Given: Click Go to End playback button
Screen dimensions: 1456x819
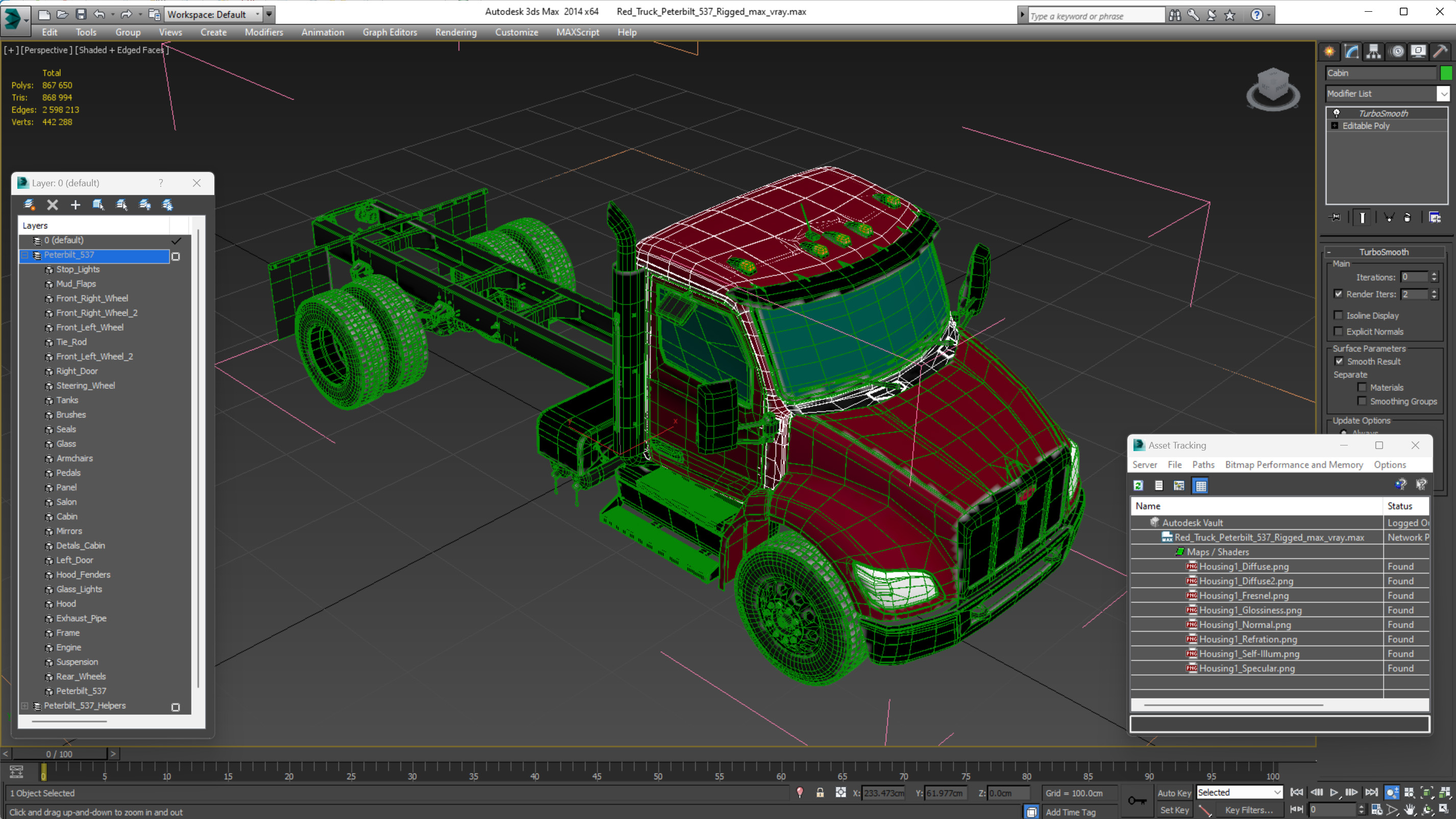Looking at the screenshot, I should click(x=1371, y=792).
